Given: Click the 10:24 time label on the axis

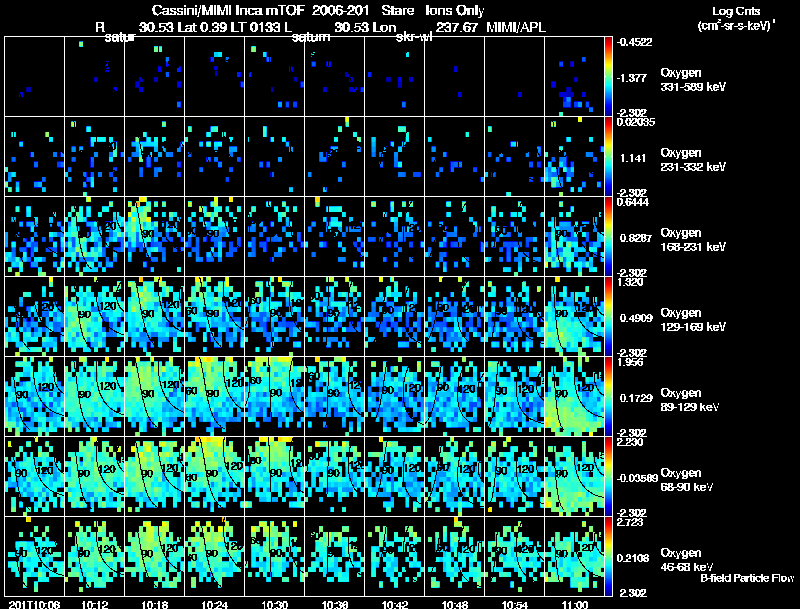Looking at the screenshot, I should (215, 604).
